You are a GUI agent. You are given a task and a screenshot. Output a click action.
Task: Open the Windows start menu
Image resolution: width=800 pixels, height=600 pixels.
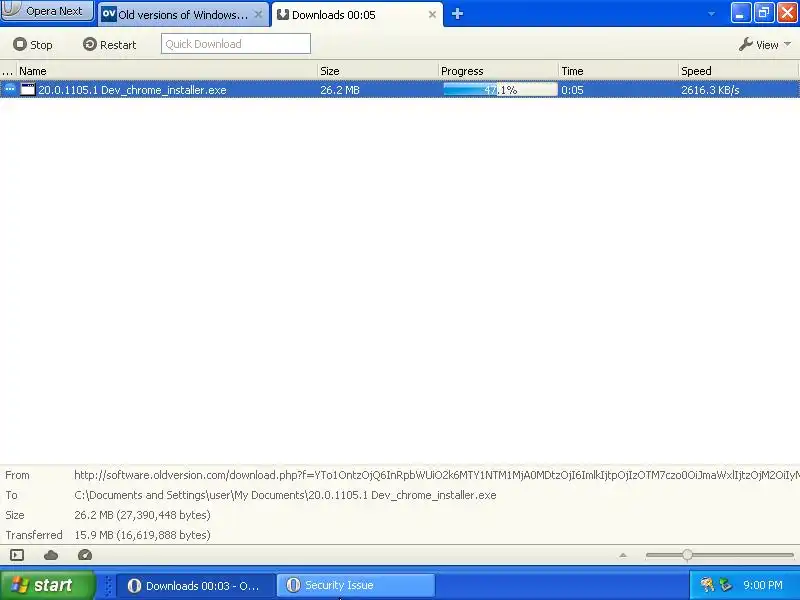[47, 585]
